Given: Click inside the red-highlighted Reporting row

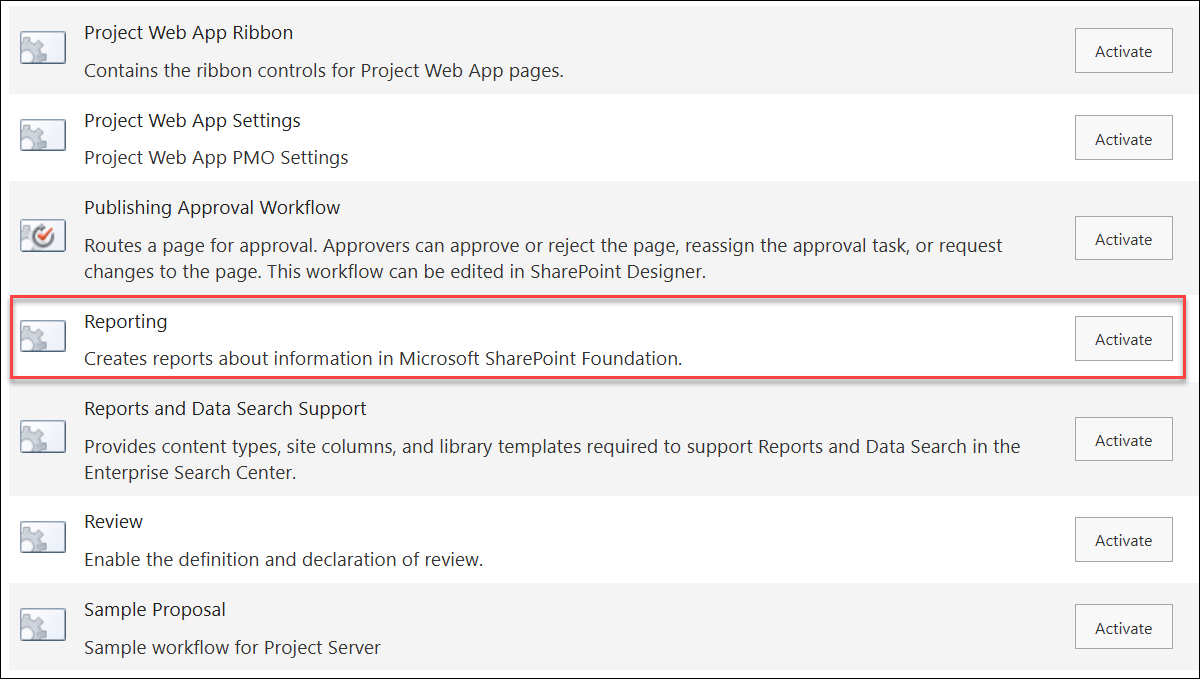Looking at the screenshot, I should tap(600, 338).
